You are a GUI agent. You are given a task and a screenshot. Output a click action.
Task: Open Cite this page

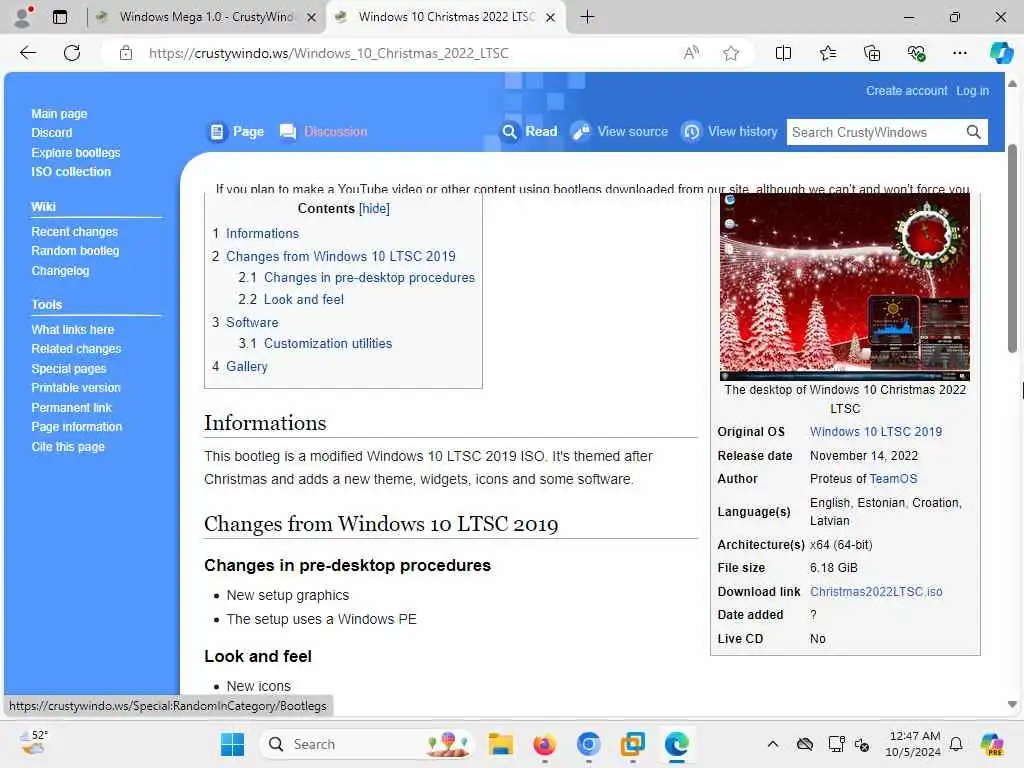68,447
